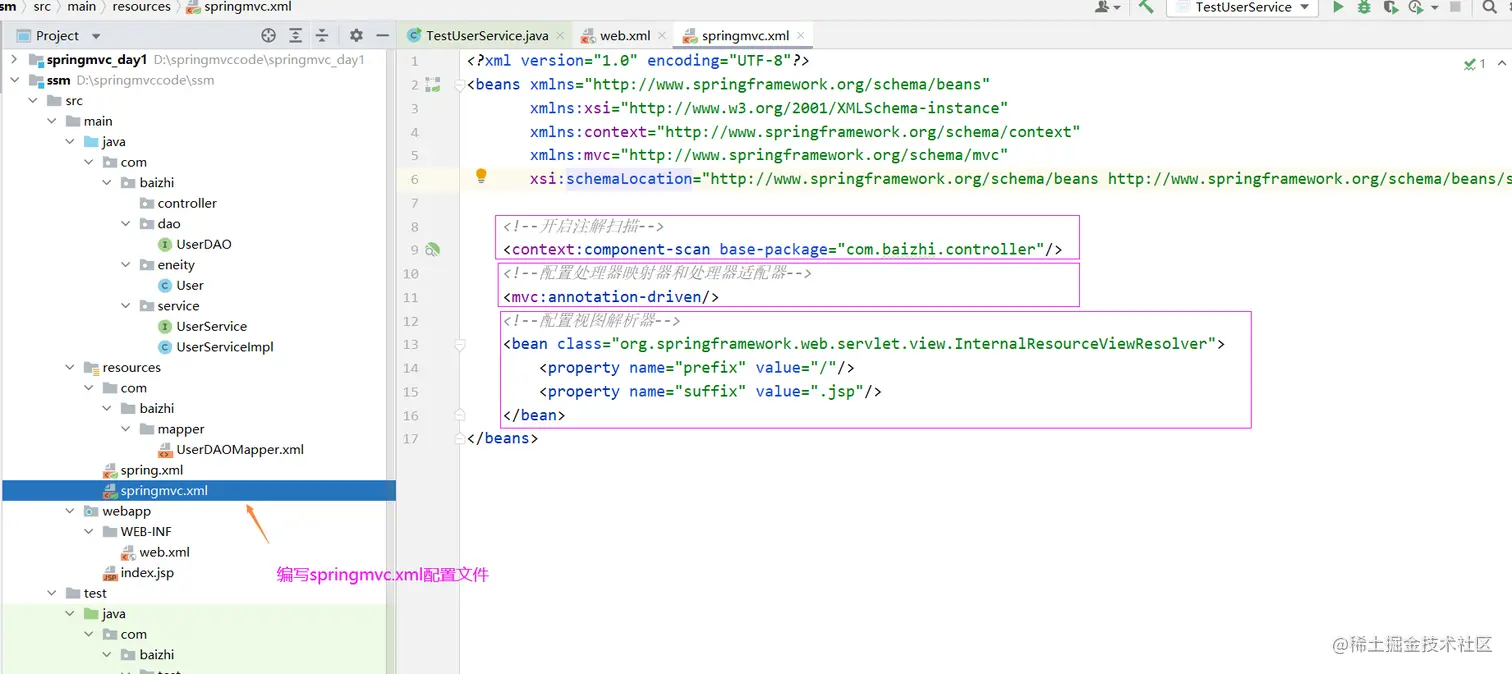
Task: Select the controller package in tree
Action: (x=187, y=203)
